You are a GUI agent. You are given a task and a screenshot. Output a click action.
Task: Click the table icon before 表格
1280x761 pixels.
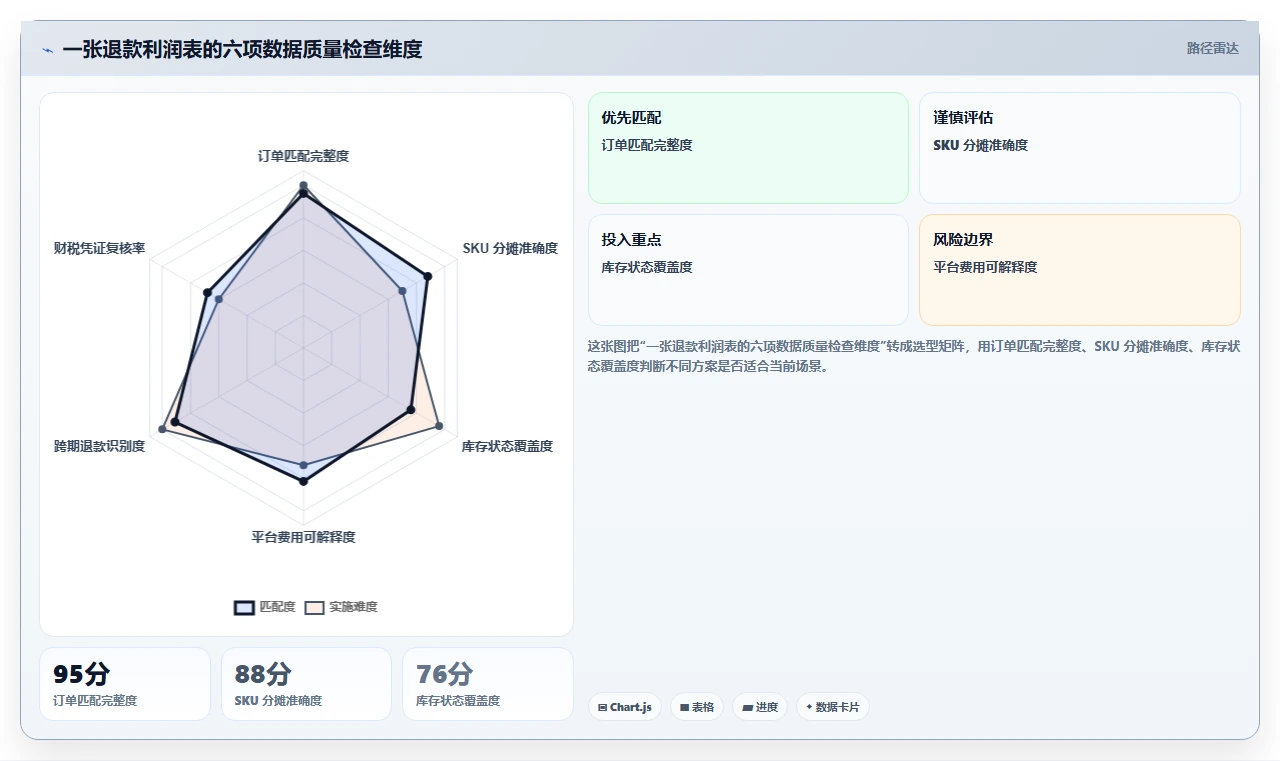tap(684, 707)
